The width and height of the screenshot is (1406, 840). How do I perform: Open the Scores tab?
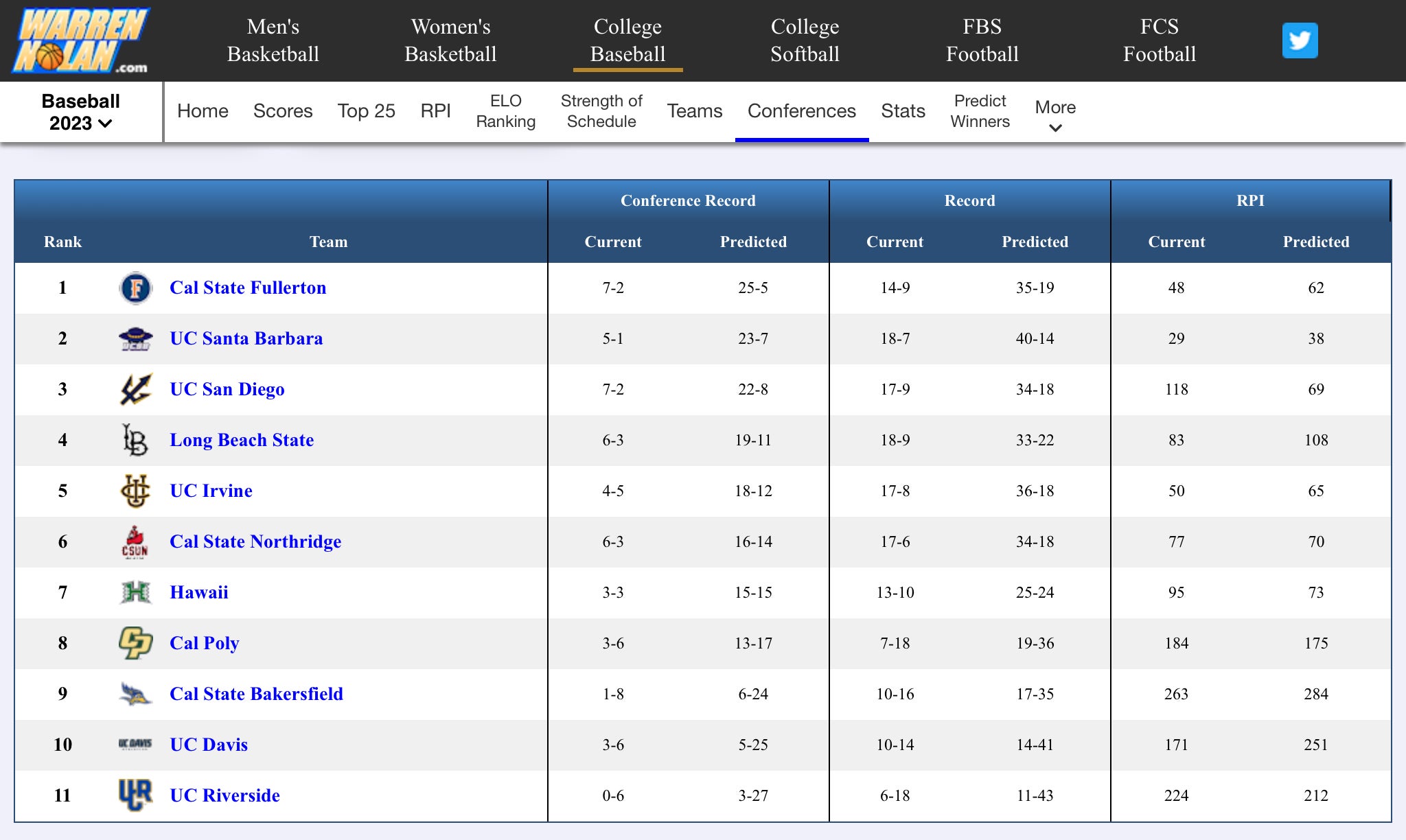pyautogui.click(x=283, y=111)
